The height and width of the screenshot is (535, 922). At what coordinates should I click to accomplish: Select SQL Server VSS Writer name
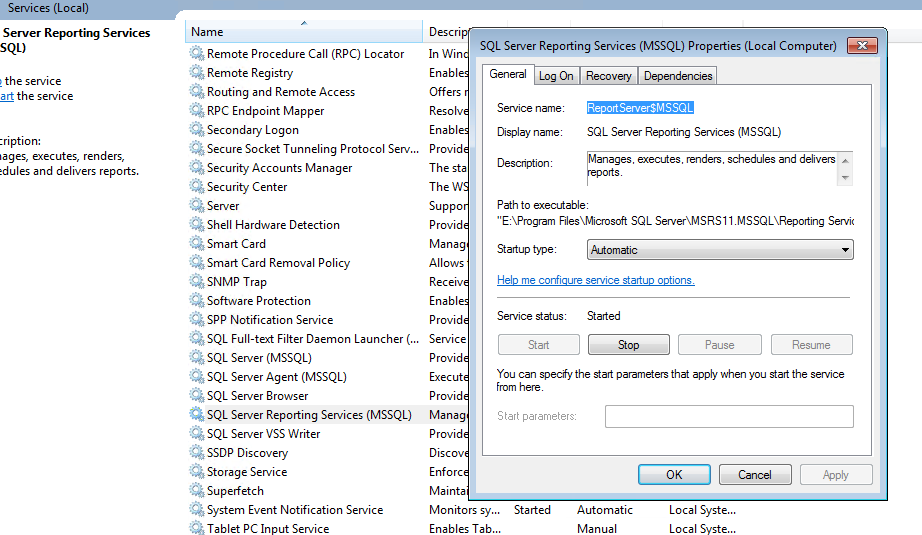point(263,434)
